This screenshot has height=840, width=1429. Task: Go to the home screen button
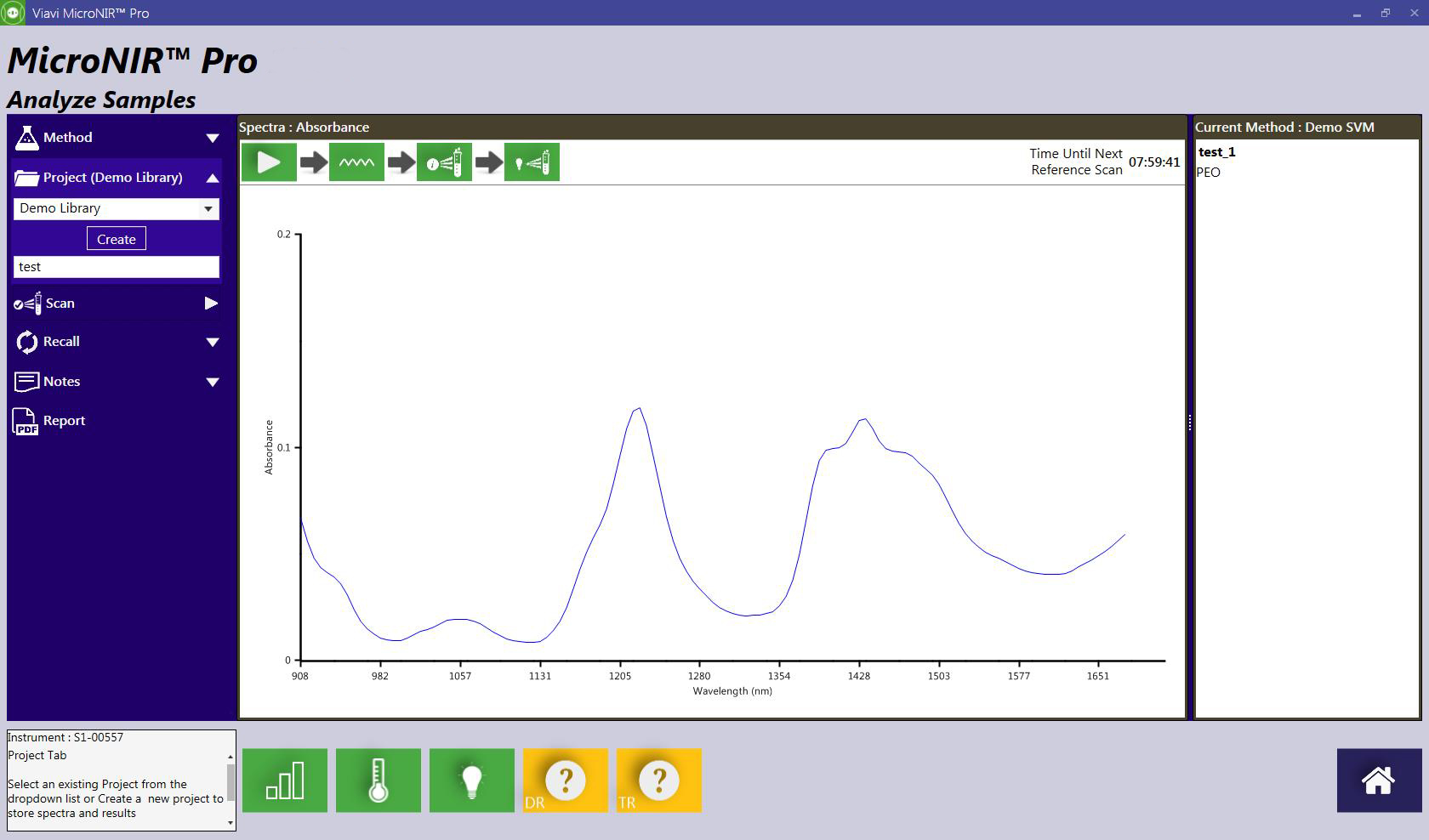point(1379,780)
